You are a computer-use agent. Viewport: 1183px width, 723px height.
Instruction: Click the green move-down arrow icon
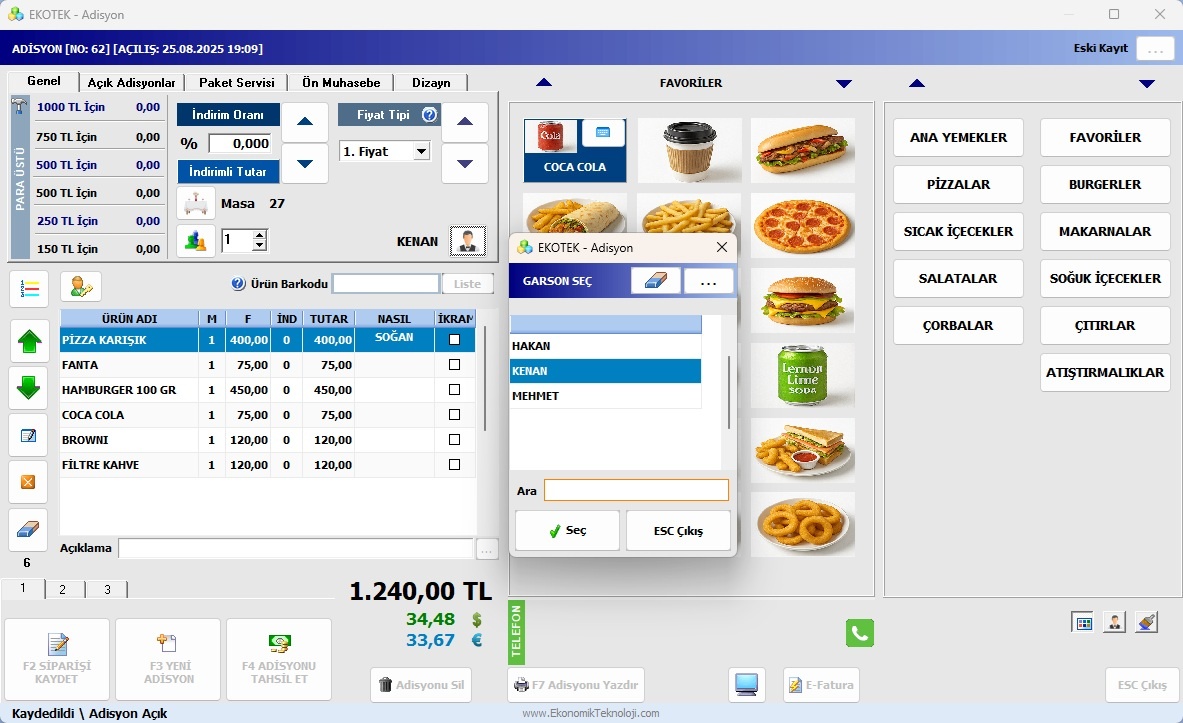click(29, 388)
